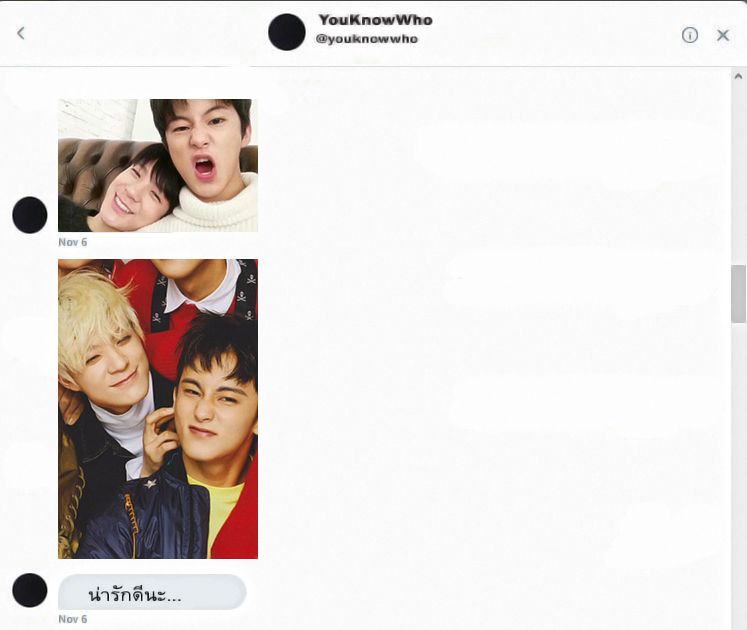Click scrollbar track below the thumb

coord(738,477)
